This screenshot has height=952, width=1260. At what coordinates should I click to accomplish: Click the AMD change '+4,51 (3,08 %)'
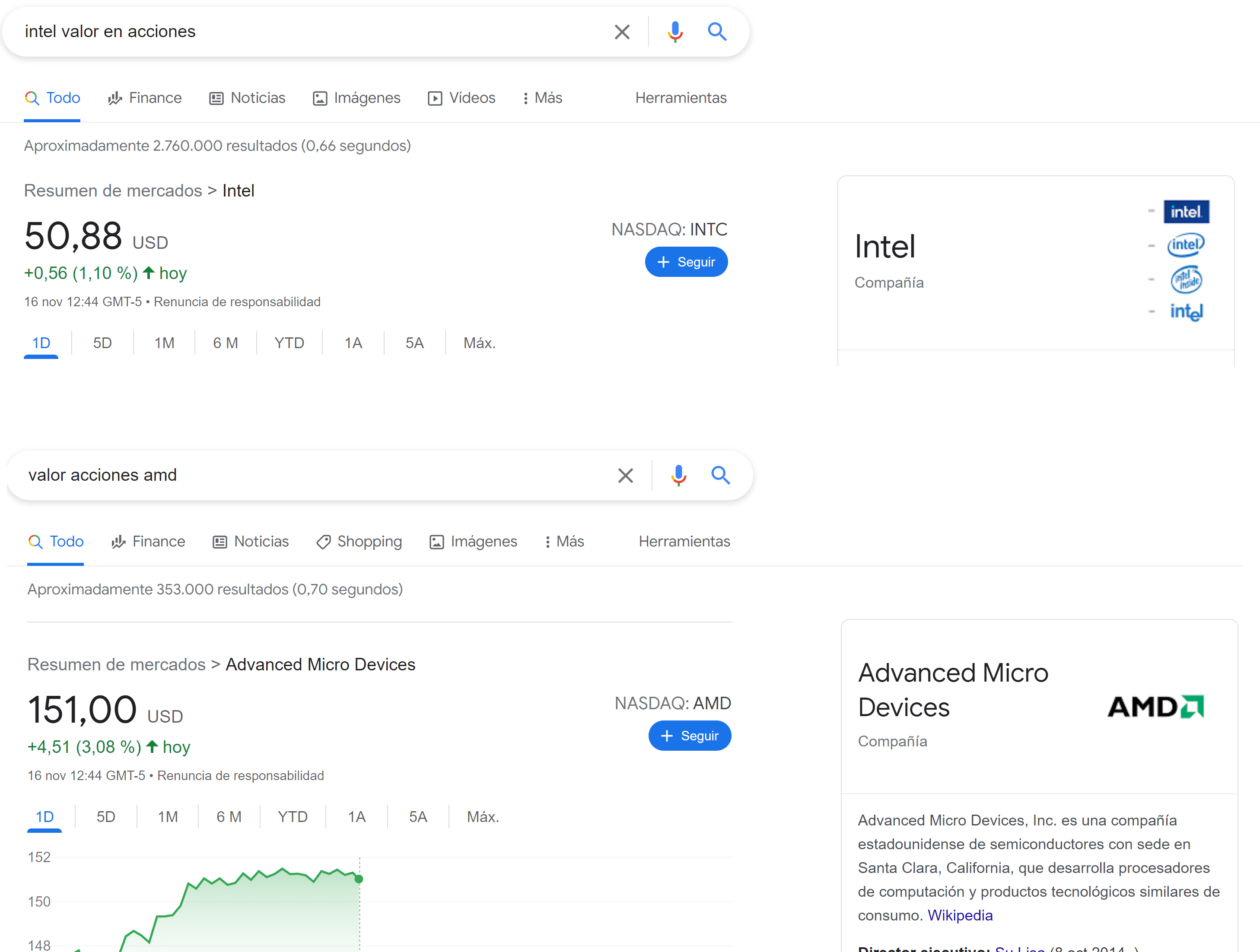pos(84,747)
